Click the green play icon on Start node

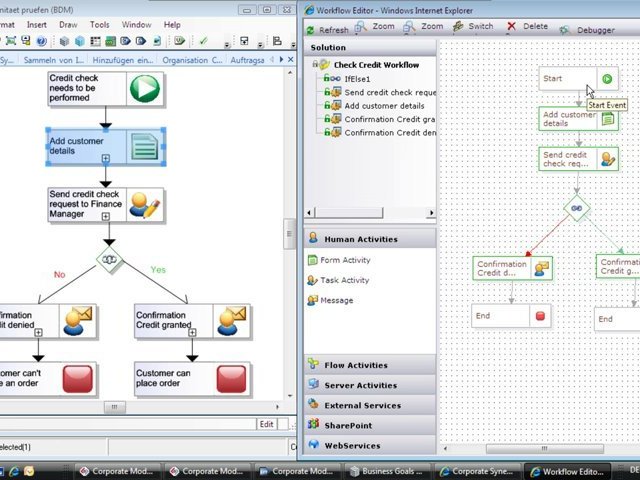point(607,79)
